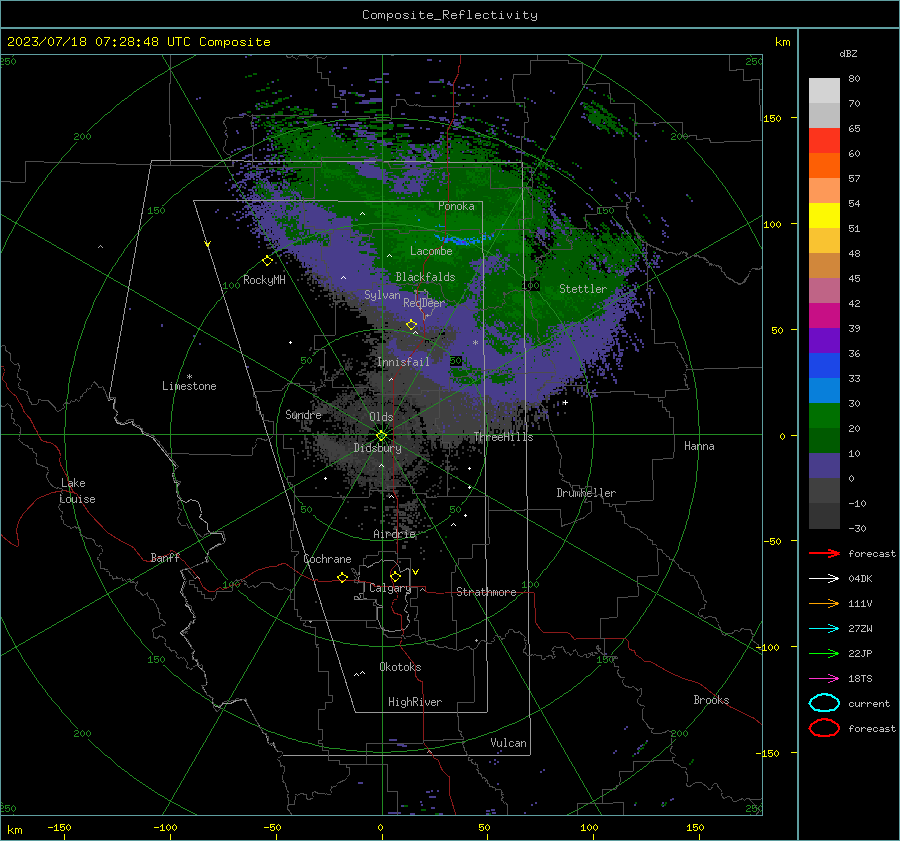
Task: Click the Innisfail label
Action: click(403, 362)
